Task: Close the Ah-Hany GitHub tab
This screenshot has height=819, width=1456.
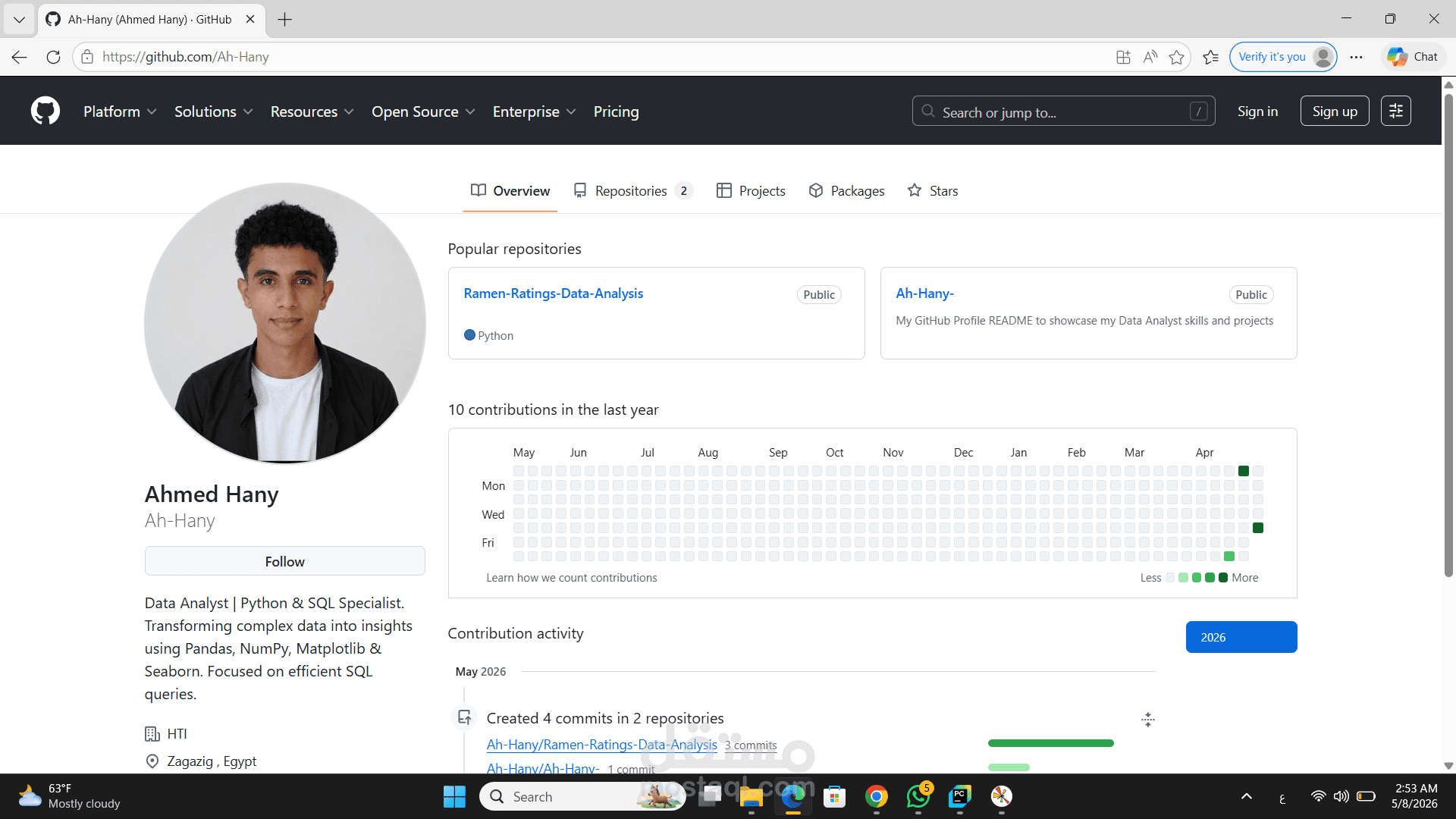Action: pos(250,20)
